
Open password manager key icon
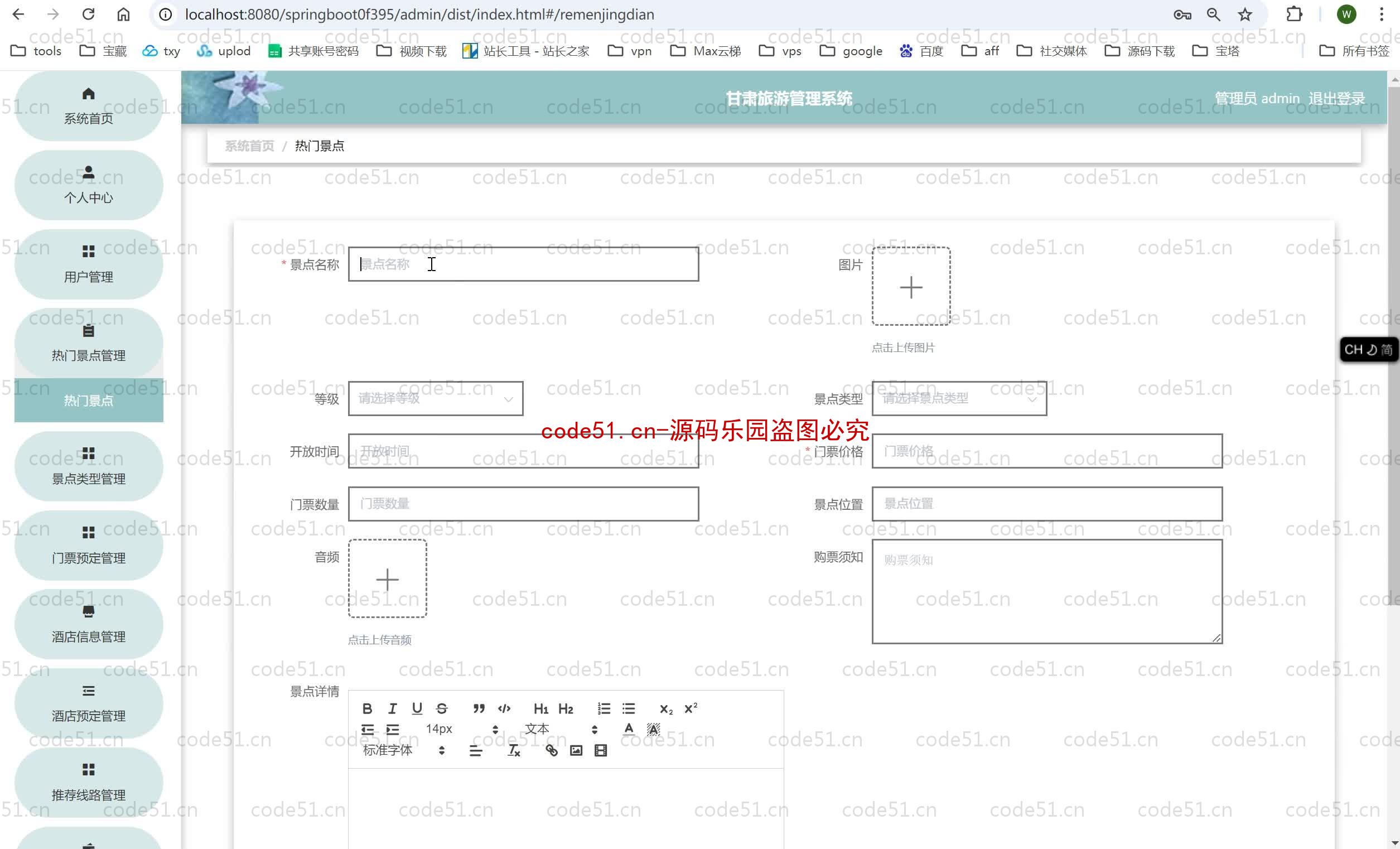[1182, 14]
